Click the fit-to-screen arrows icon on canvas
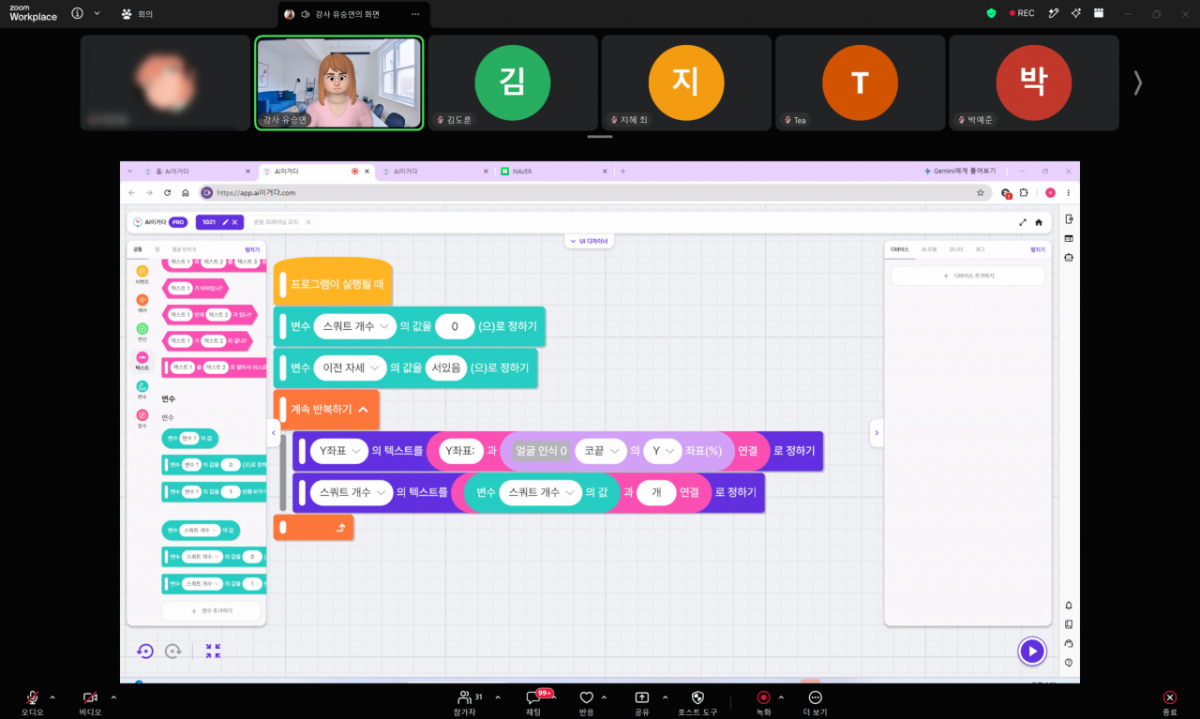The height and width of the screenshot is (719, 1200). coord(213,651)
